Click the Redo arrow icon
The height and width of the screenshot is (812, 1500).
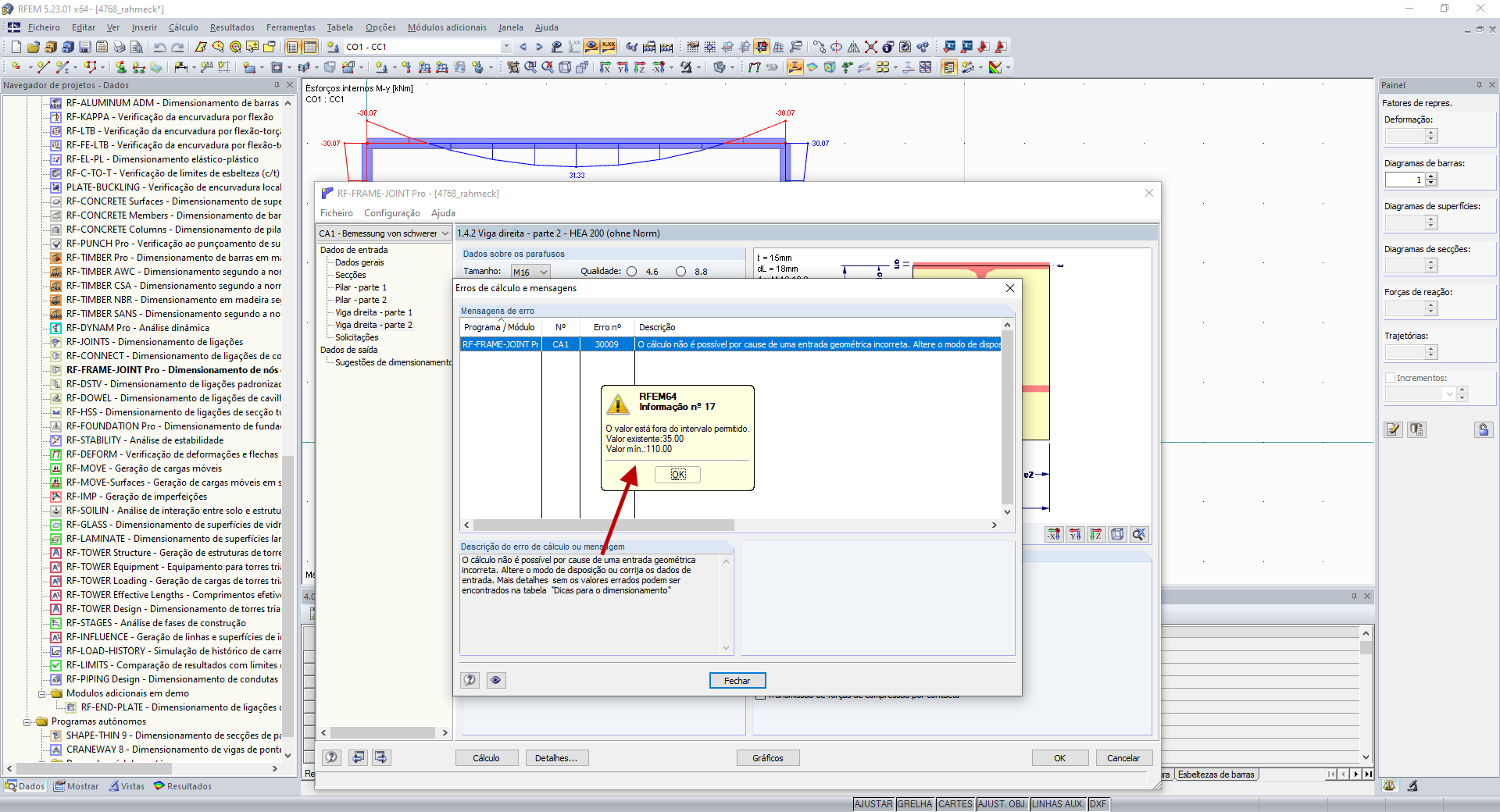(177, 47)
